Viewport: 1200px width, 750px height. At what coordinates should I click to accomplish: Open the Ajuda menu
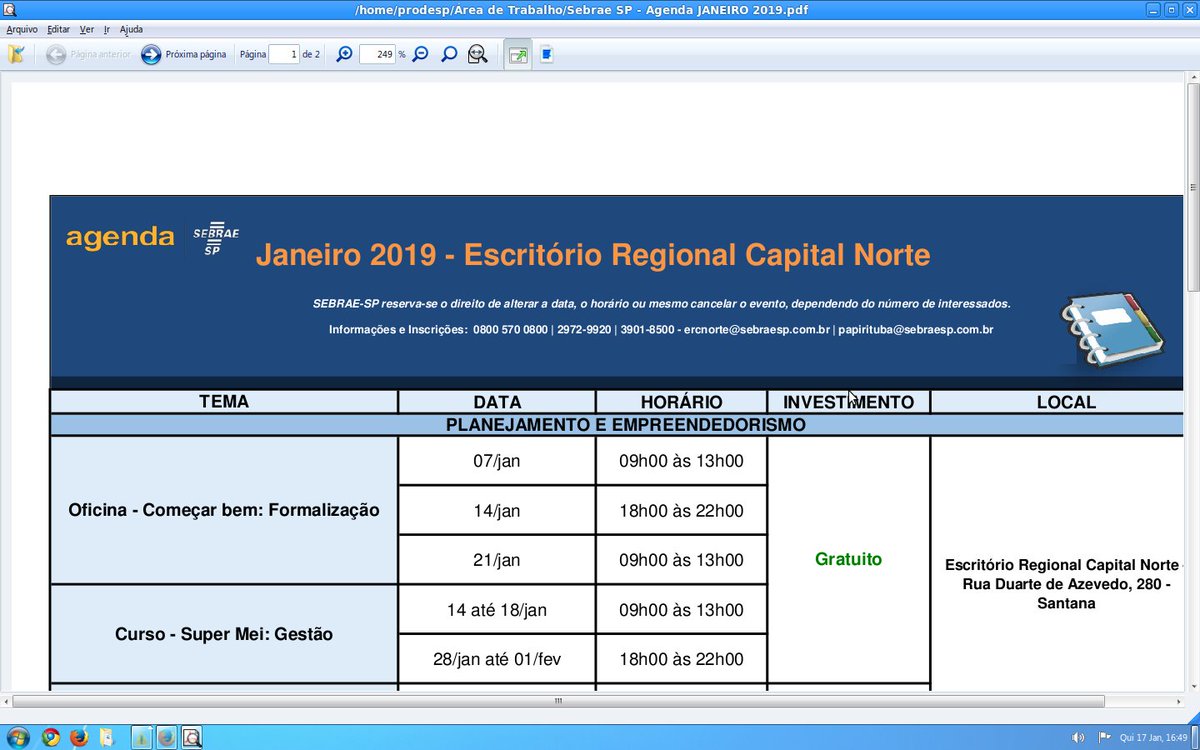coord(131,29)
